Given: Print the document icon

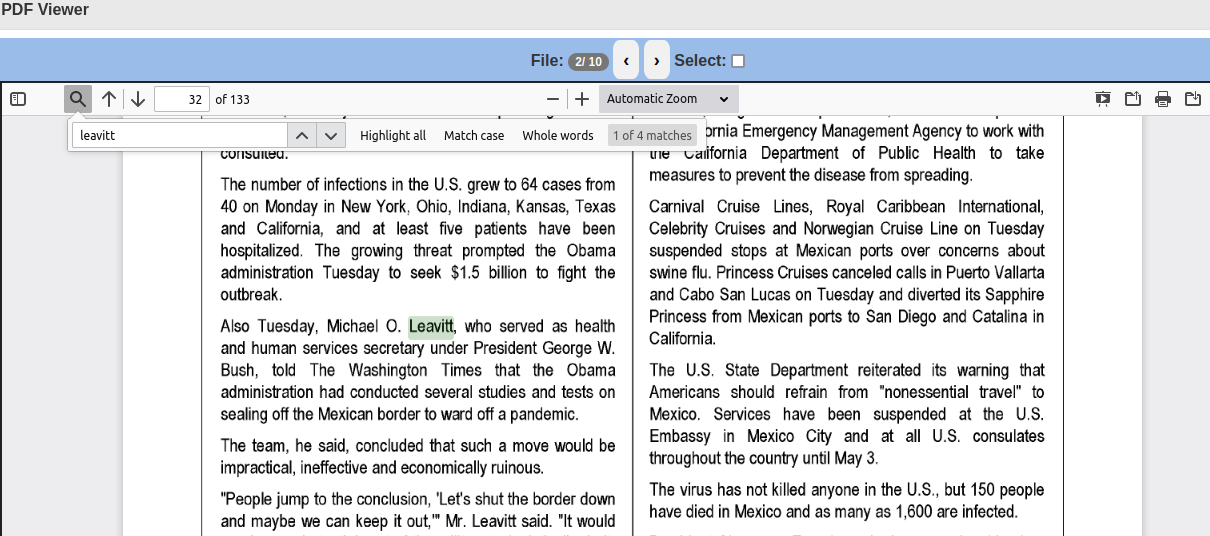Looking at the screenshot, I should (x=1163, y=99).
